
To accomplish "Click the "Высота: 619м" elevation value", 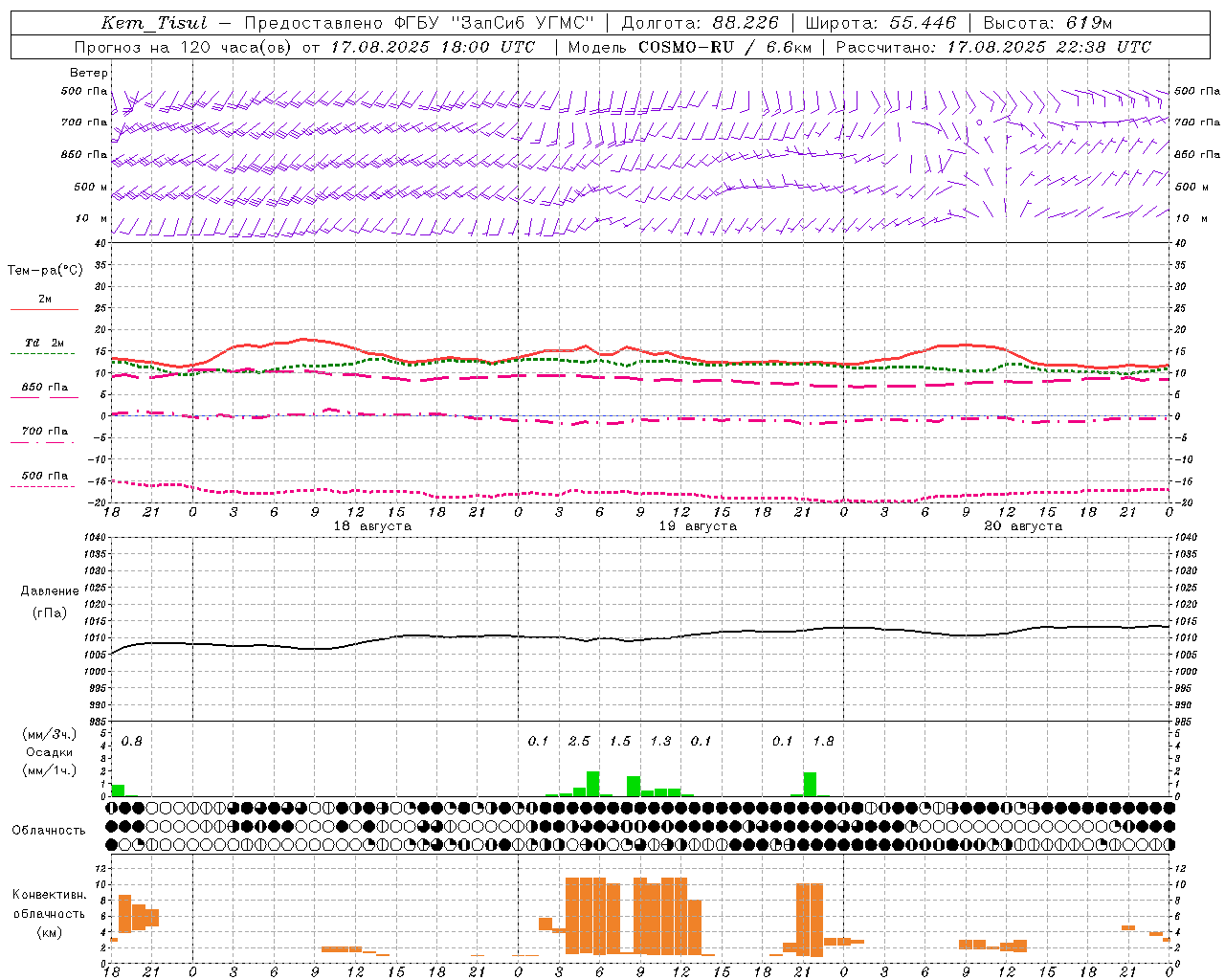I will [1048, 23].
